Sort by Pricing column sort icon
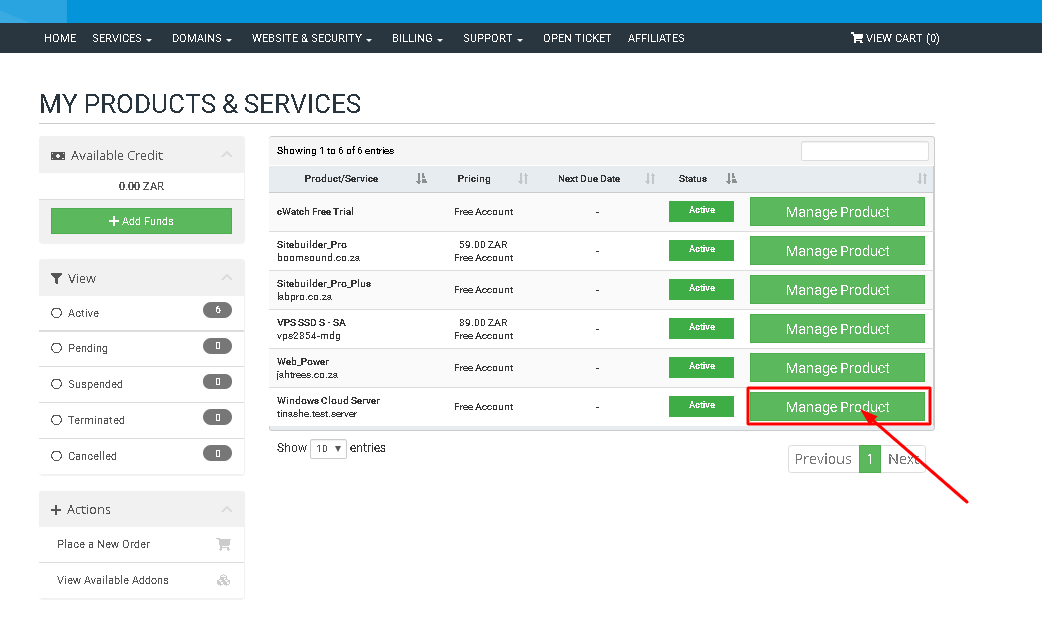Screen dimensions: 1042x627 pyautogui.click(x=523, y=178)
